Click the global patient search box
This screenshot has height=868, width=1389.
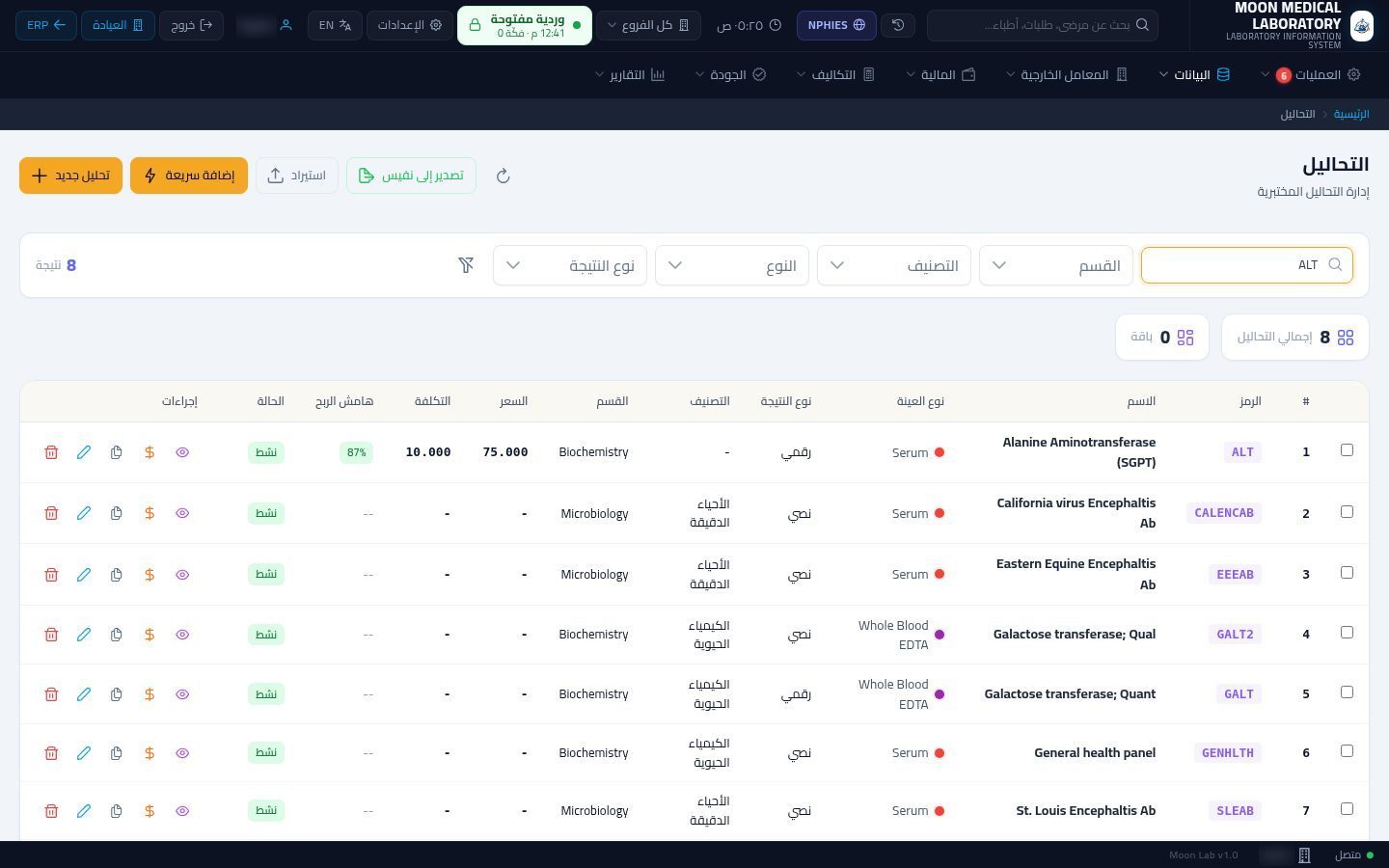1043,25
